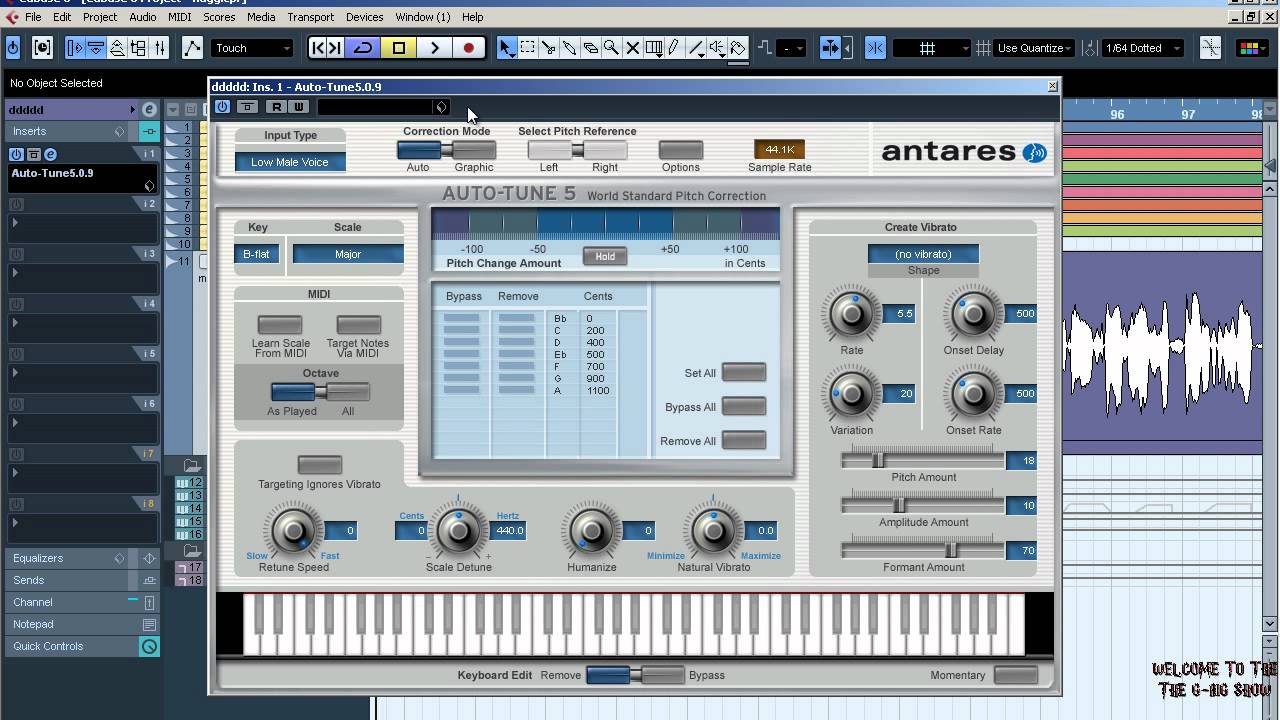
Task: Go to next marker in transport
Action: 336,47
